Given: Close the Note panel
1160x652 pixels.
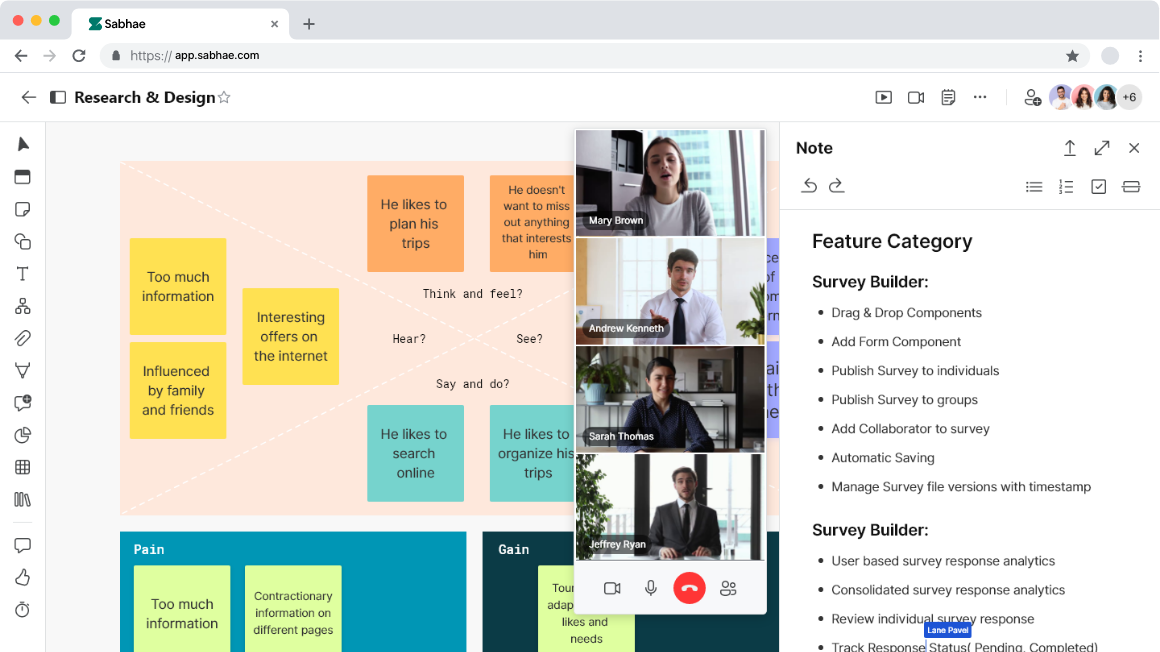Looking at the screenshot, I should (x=1134, y=148).
